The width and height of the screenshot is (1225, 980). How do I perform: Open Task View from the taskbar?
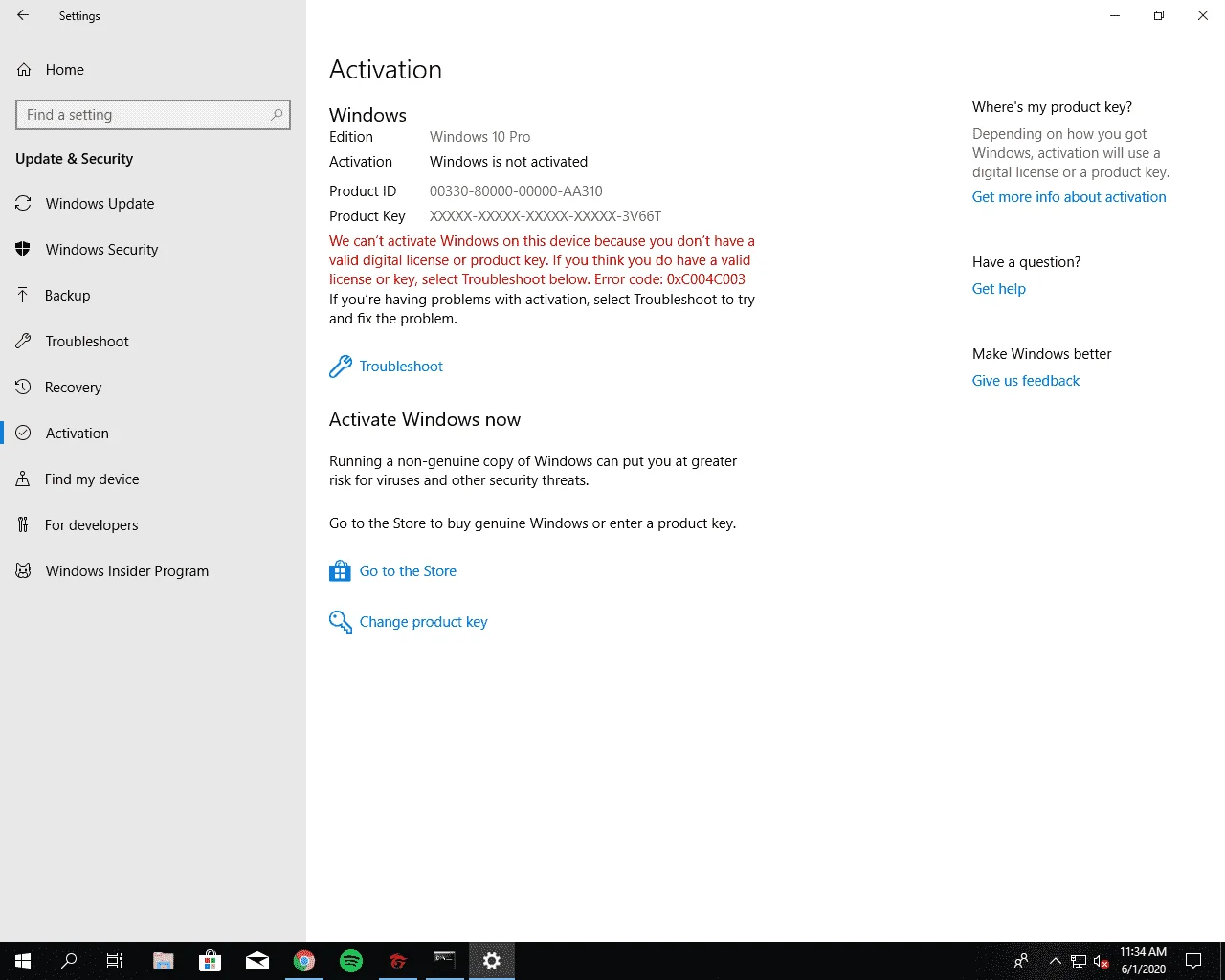[x=115, y=961]
